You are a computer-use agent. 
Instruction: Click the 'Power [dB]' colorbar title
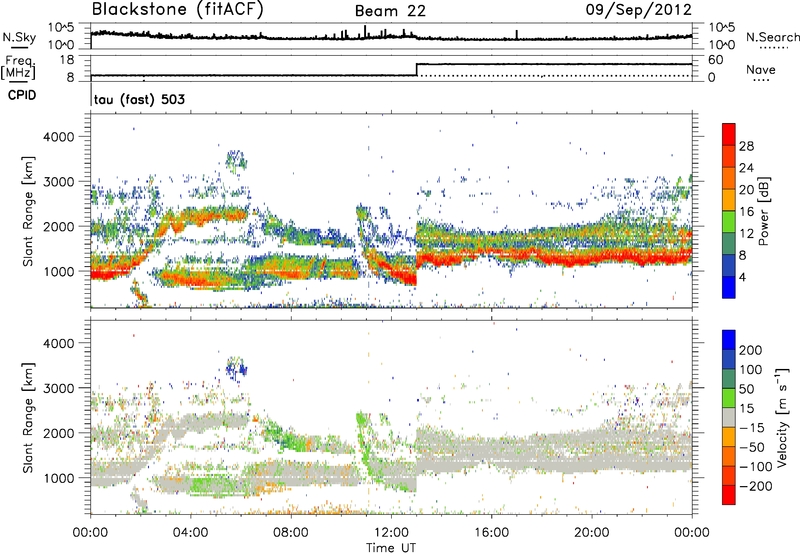763,211
